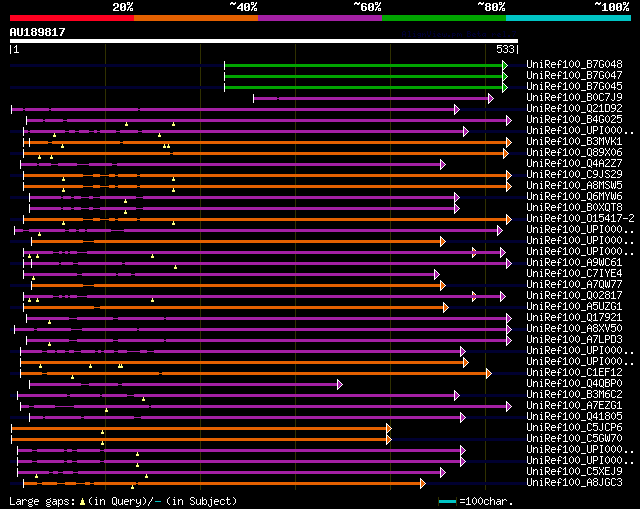
Task: Click the green alignment bar for B7G048
Action: [x=363, y=65]
